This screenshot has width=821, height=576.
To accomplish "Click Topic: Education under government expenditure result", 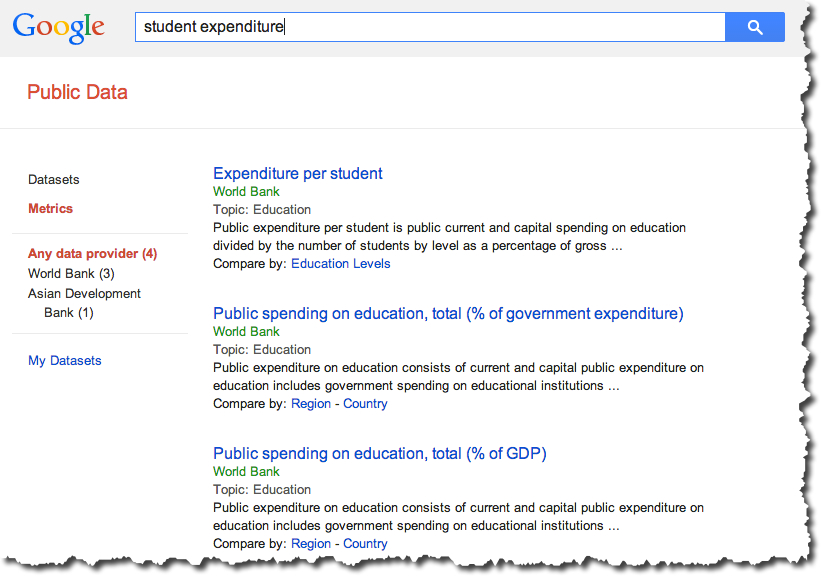I will [x=262, y=349].
